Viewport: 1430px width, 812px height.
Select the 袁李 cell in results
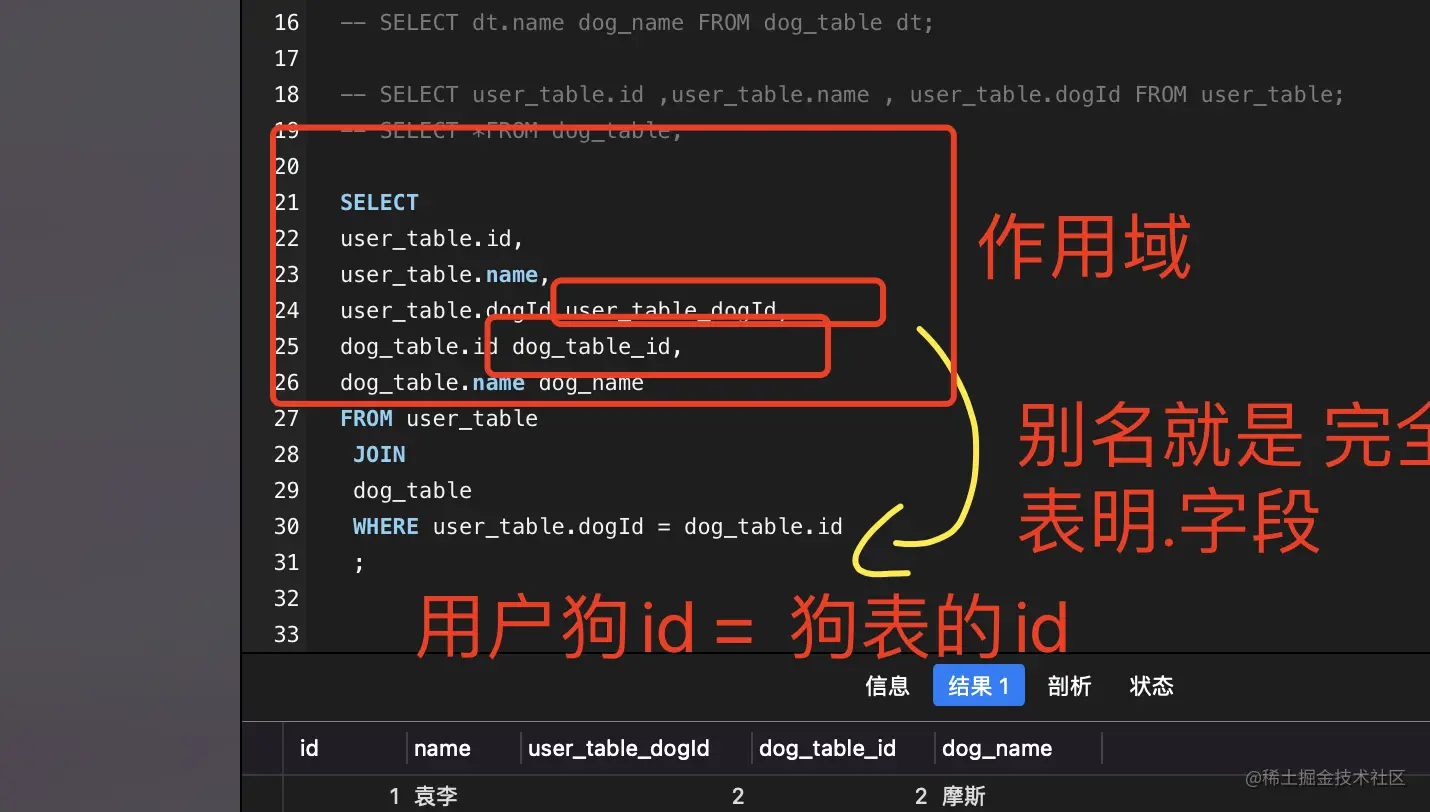coord(436,796)
